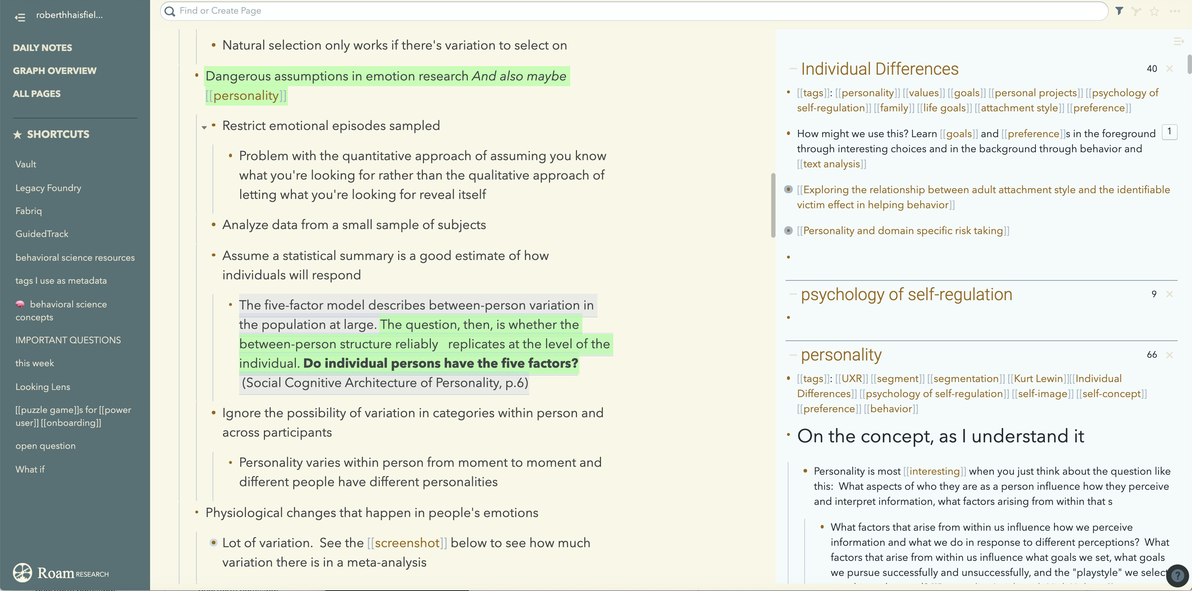This screenshot has width=1192, height=591.
Task: Click the Find or Create Page search field
Action: (x=640, y=11)
